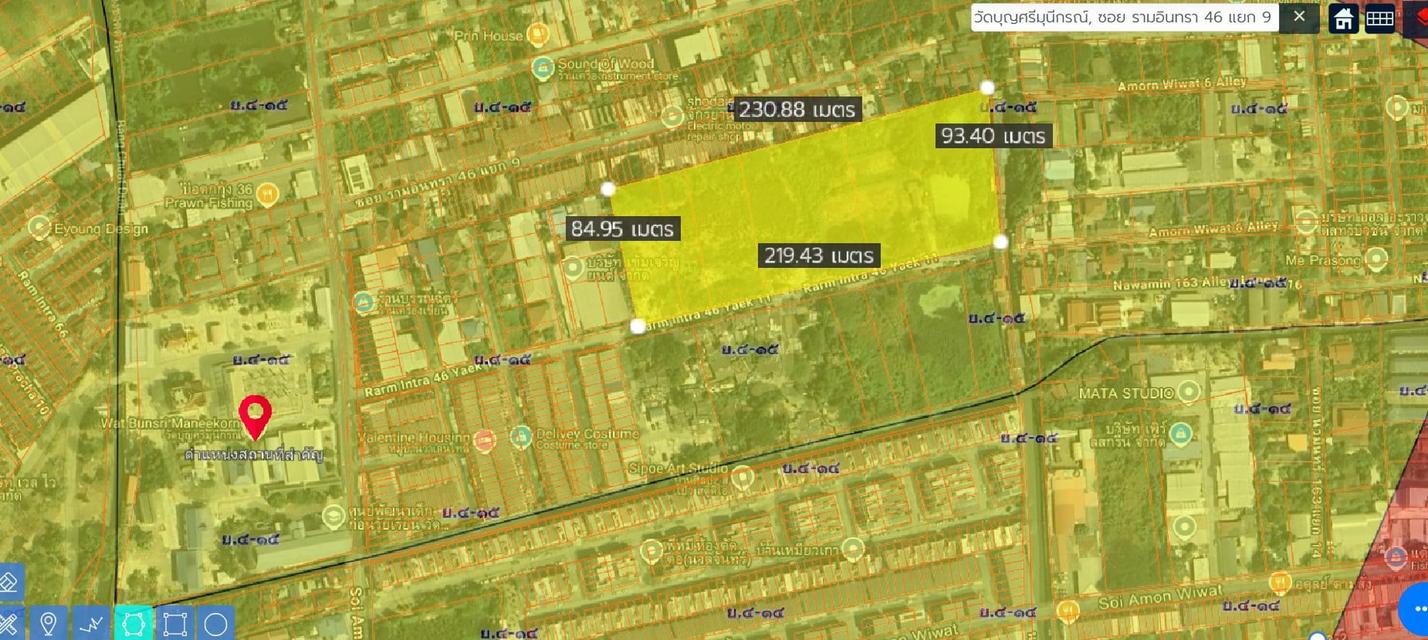This screenshot has height=640, width=1428.
Task: Select the polyline drawing tool
Action: coord(91,624)
